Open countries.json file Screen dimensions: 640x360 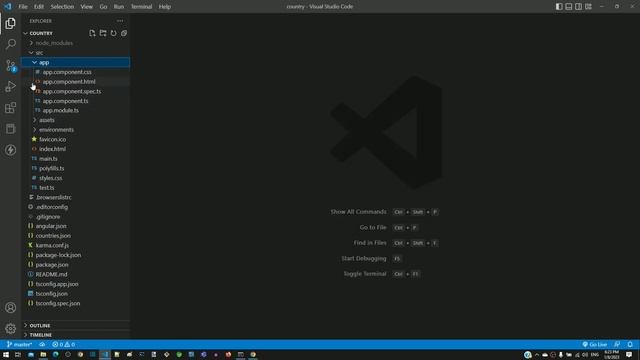(76, 236)
